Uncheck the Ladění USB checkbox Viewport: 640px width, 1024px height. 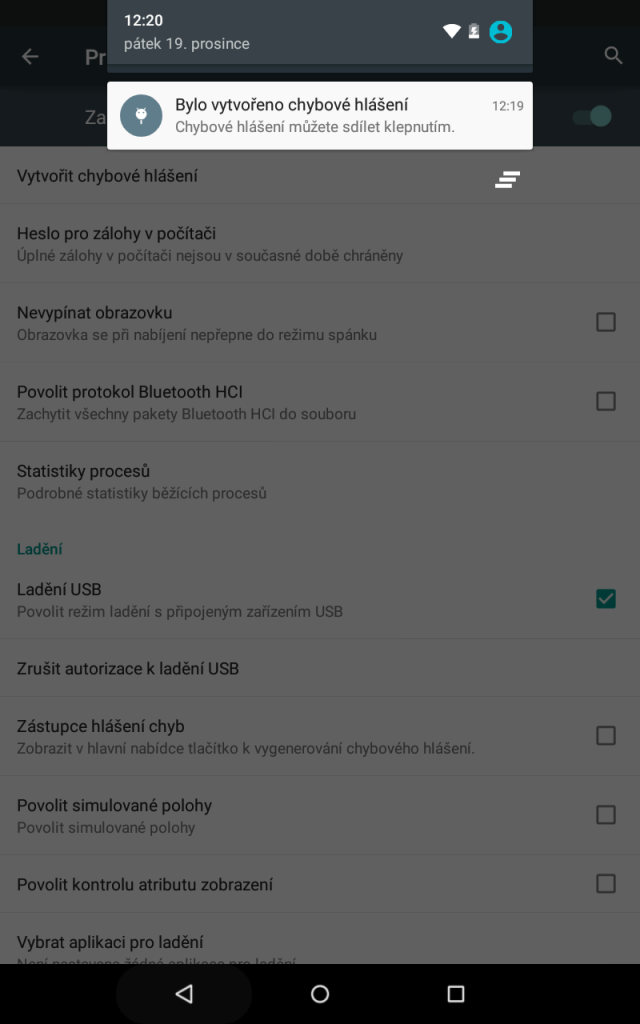pos(606,599)
